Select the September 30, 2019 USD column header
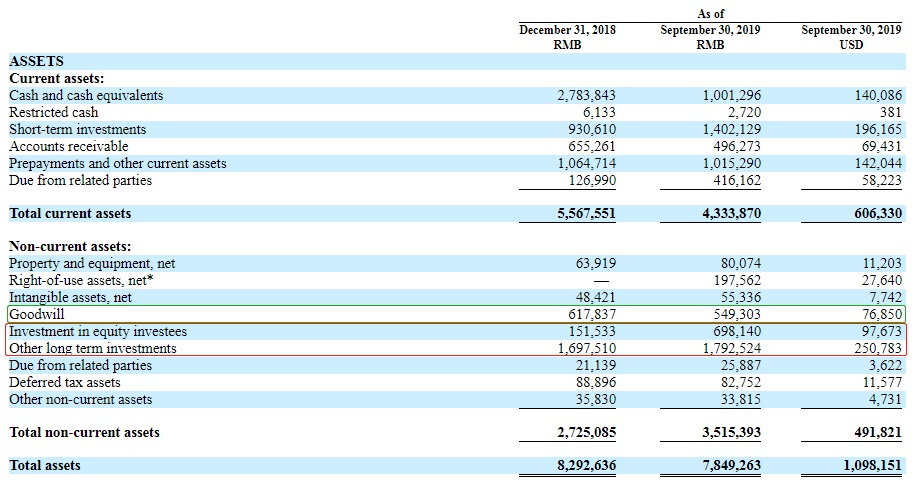 pos(851,37)
